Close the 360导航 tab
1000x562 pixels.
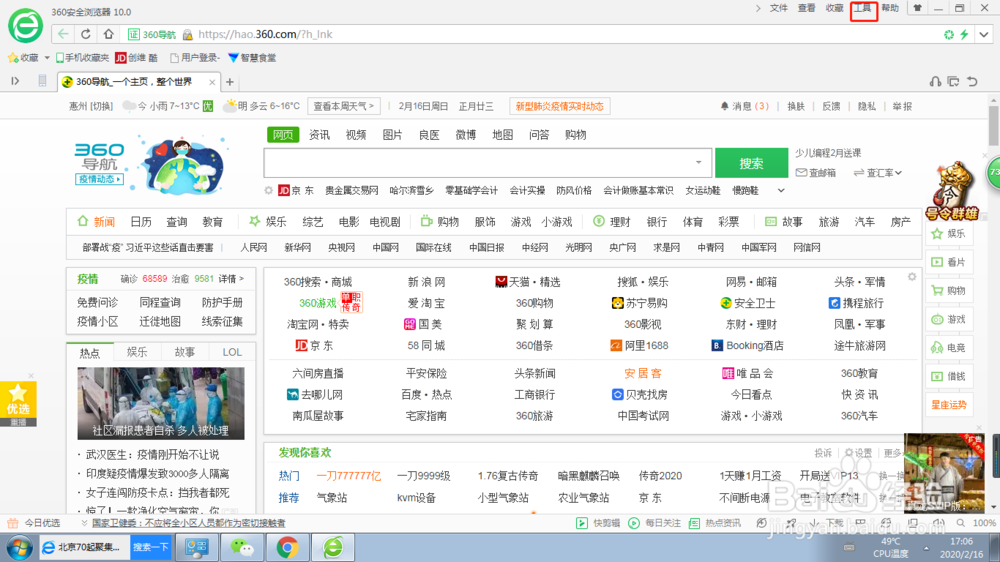pos(212,82)
